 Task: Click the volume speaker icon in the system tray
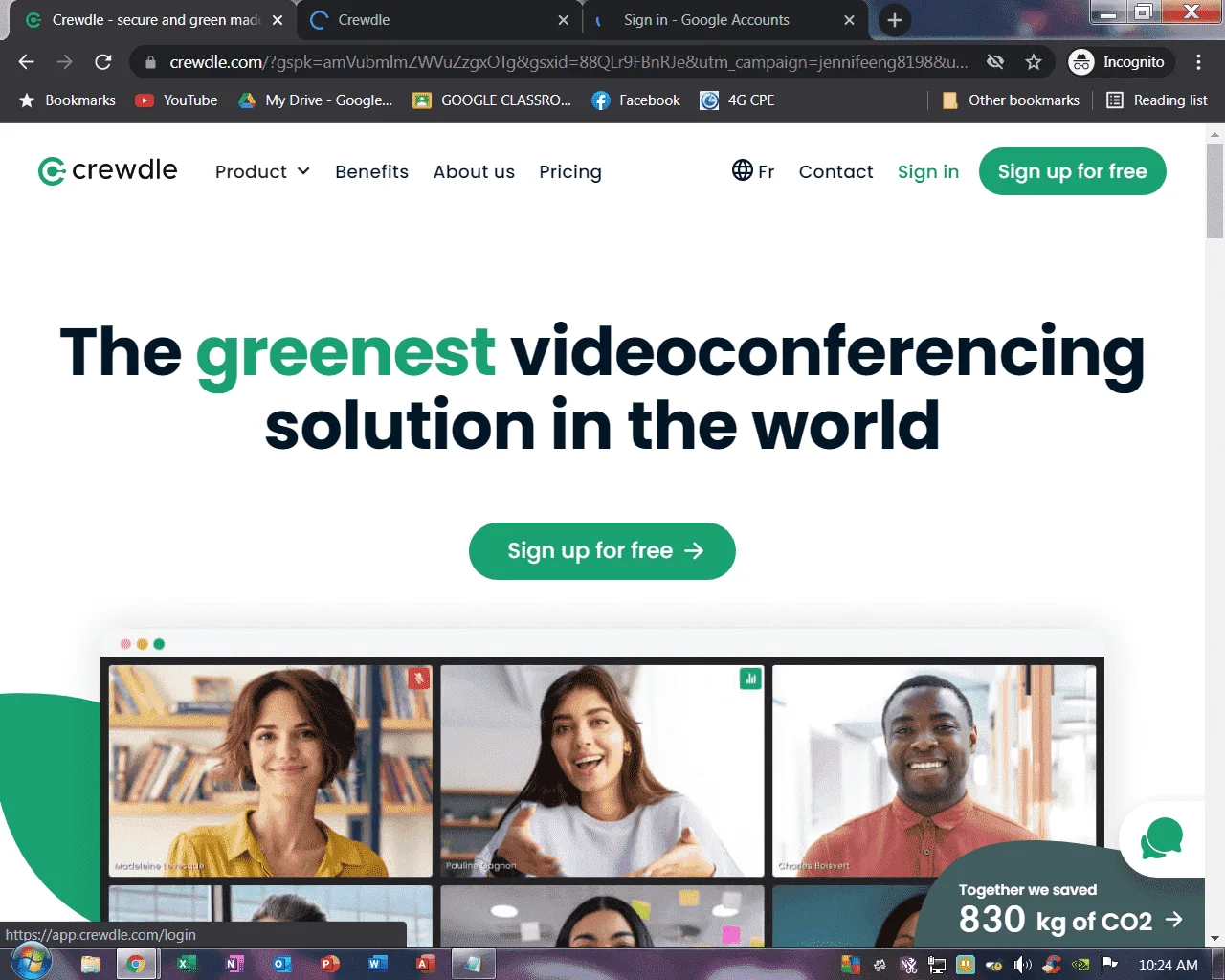tap(1023, 965)
